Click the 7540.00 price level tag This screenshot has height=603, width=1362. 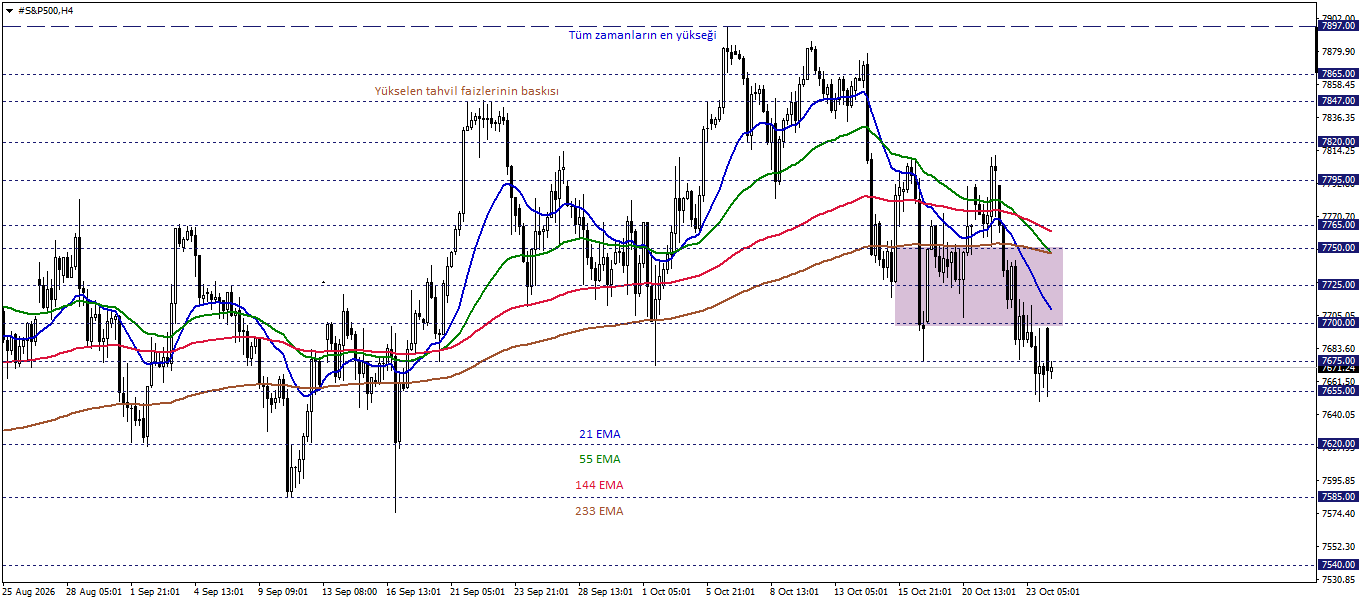click(1338, 565)
